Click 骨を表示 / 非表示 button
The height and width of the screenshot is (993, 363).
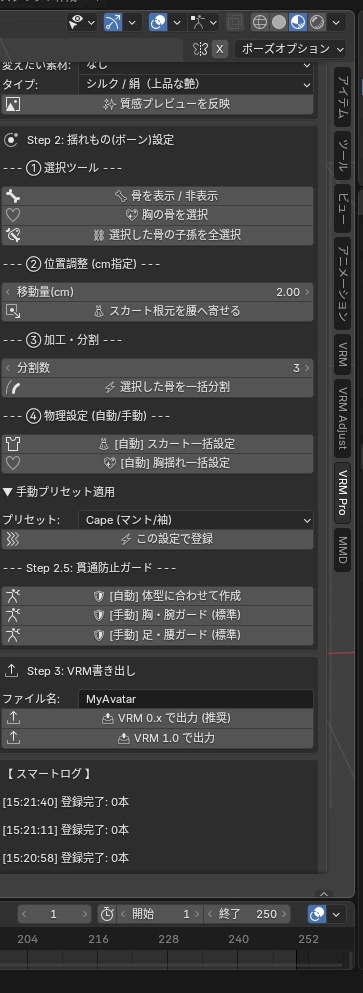point(157,196)
